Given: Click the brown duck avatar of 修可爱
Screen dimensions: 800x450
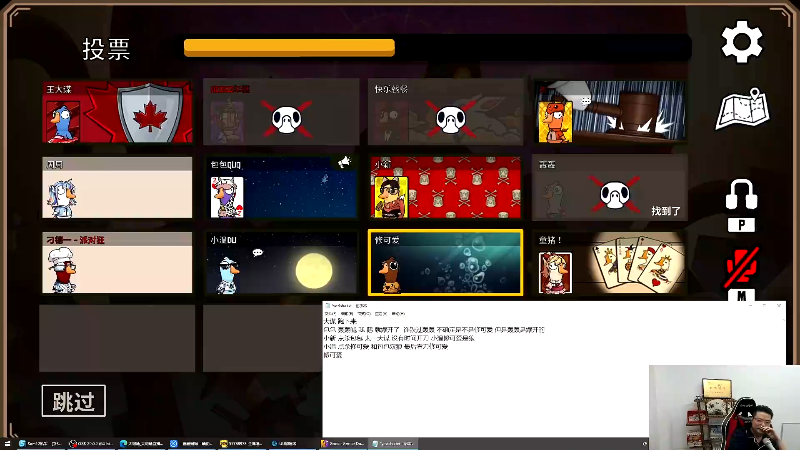Looking at the screenshot, I should pos(391,276).
